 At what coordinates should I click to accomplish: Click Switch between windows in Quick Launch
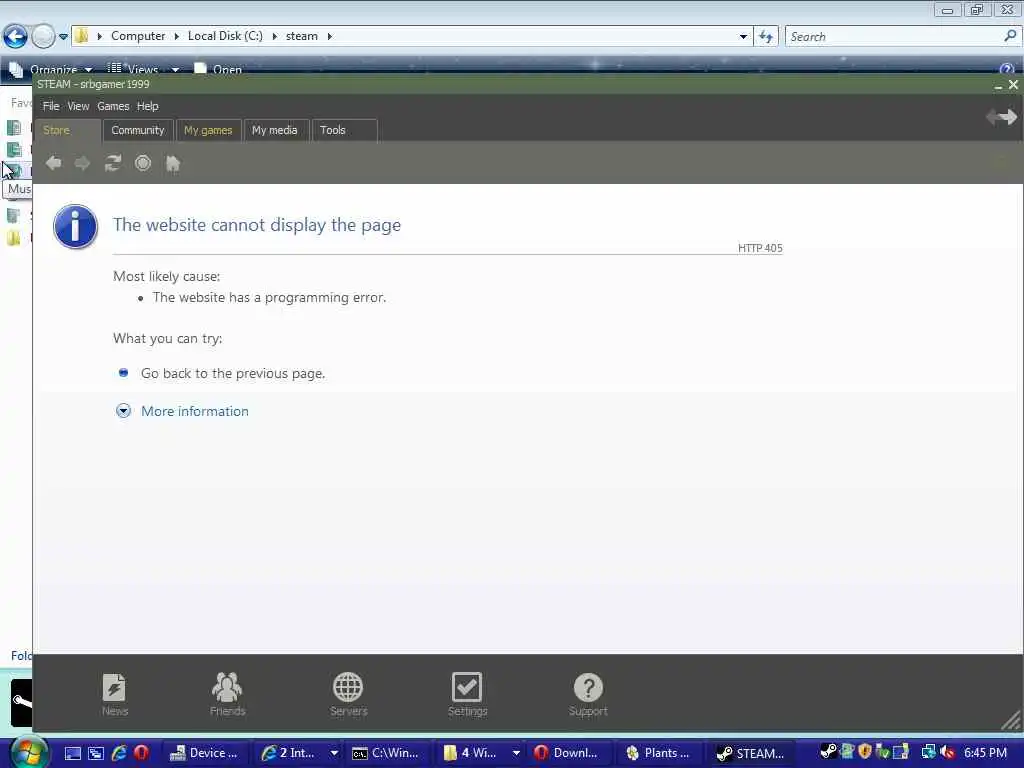click(x=95, y=753)
